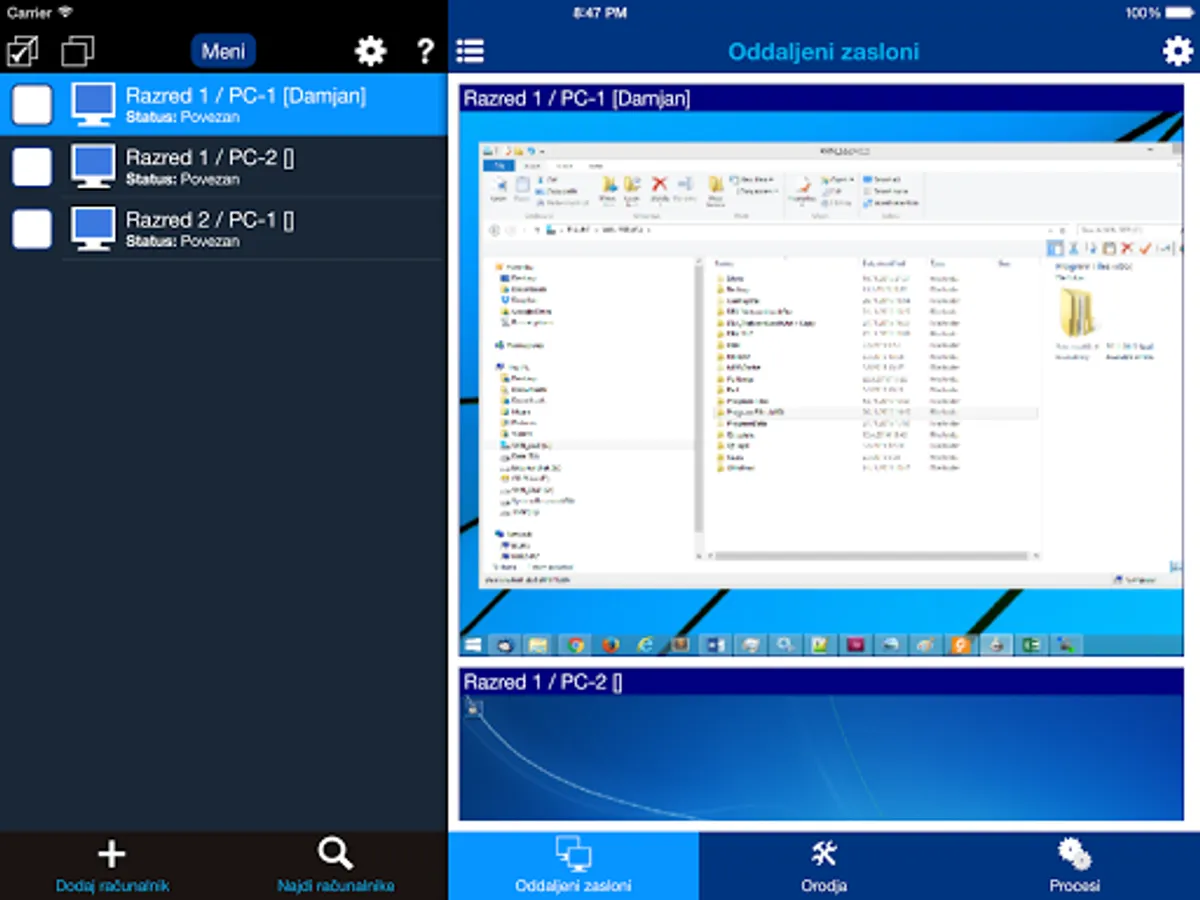1200x900 pixels.
Task: Click Chrome icon in remote PC-1 taskbar
Action: (574, 645)
